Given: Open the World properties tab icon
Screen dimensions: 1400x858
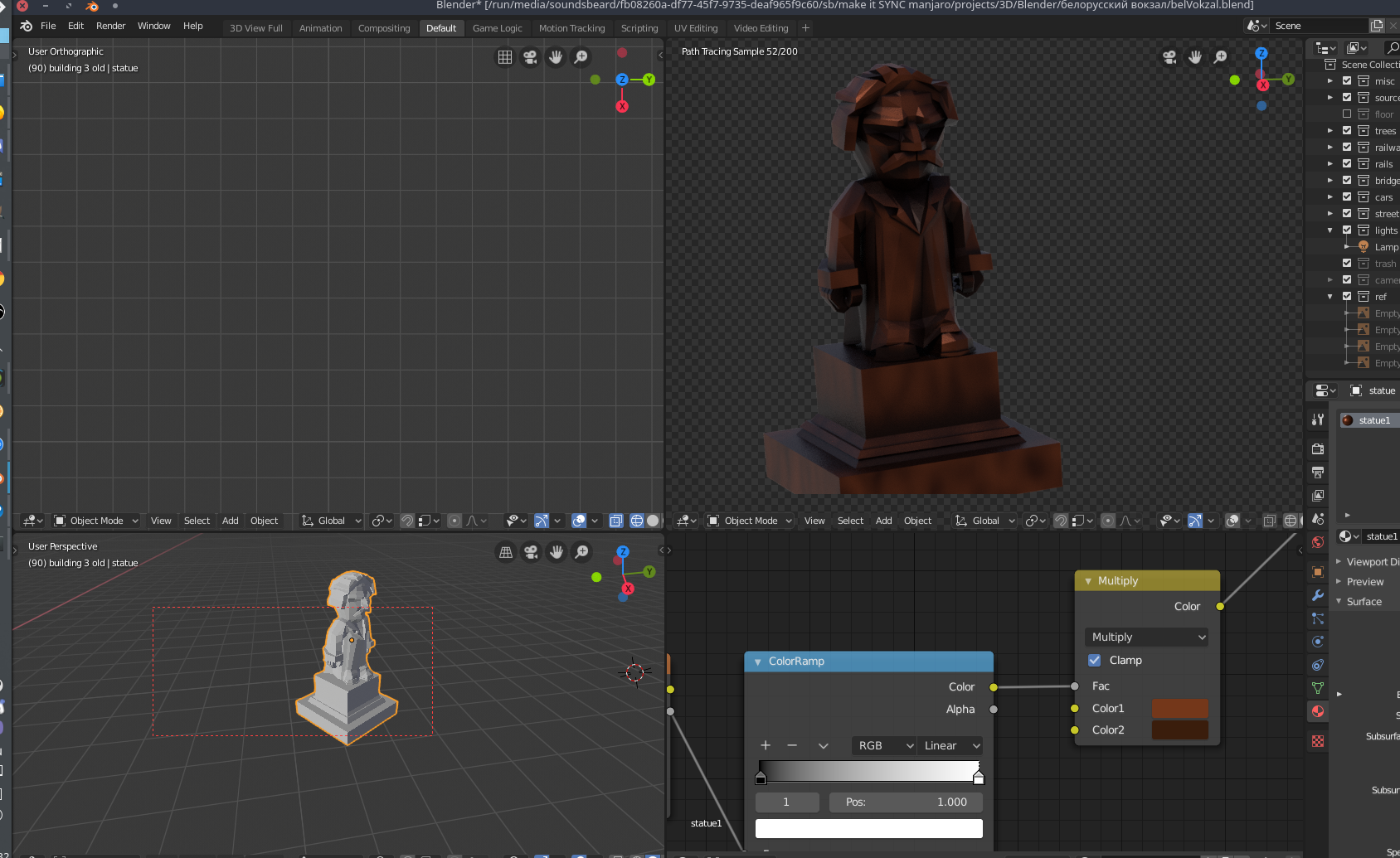Looking at the screenshot, I should (1318, 542).
